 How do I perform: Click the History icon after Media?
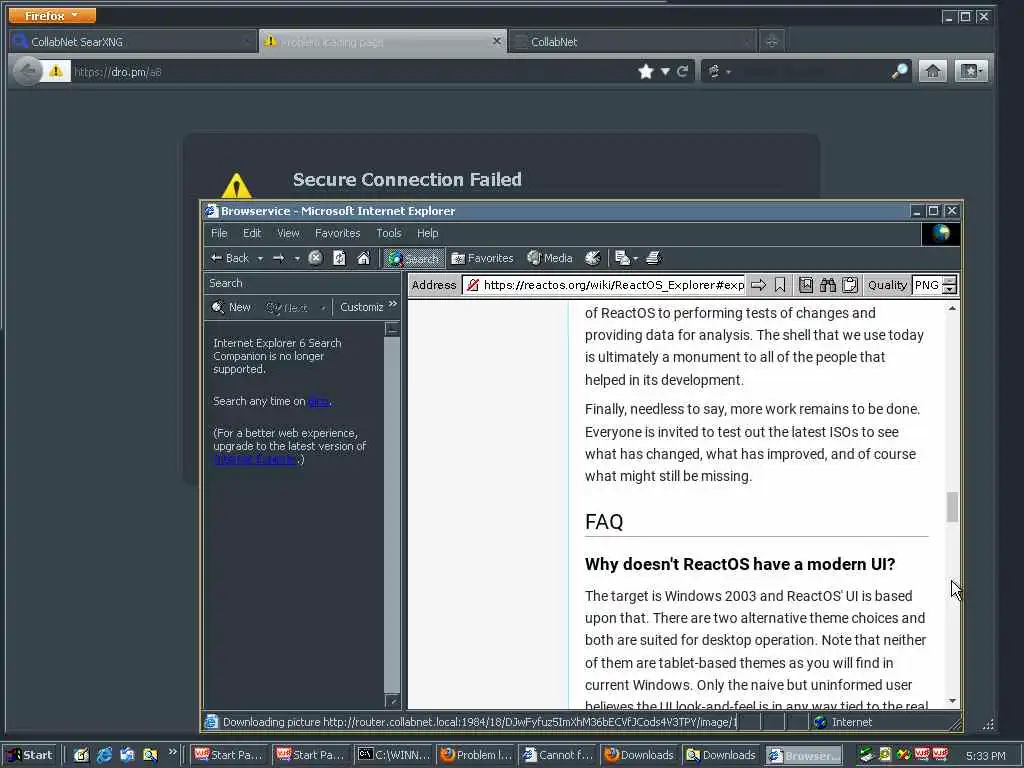pyautogui.click(x=593, y=258)
